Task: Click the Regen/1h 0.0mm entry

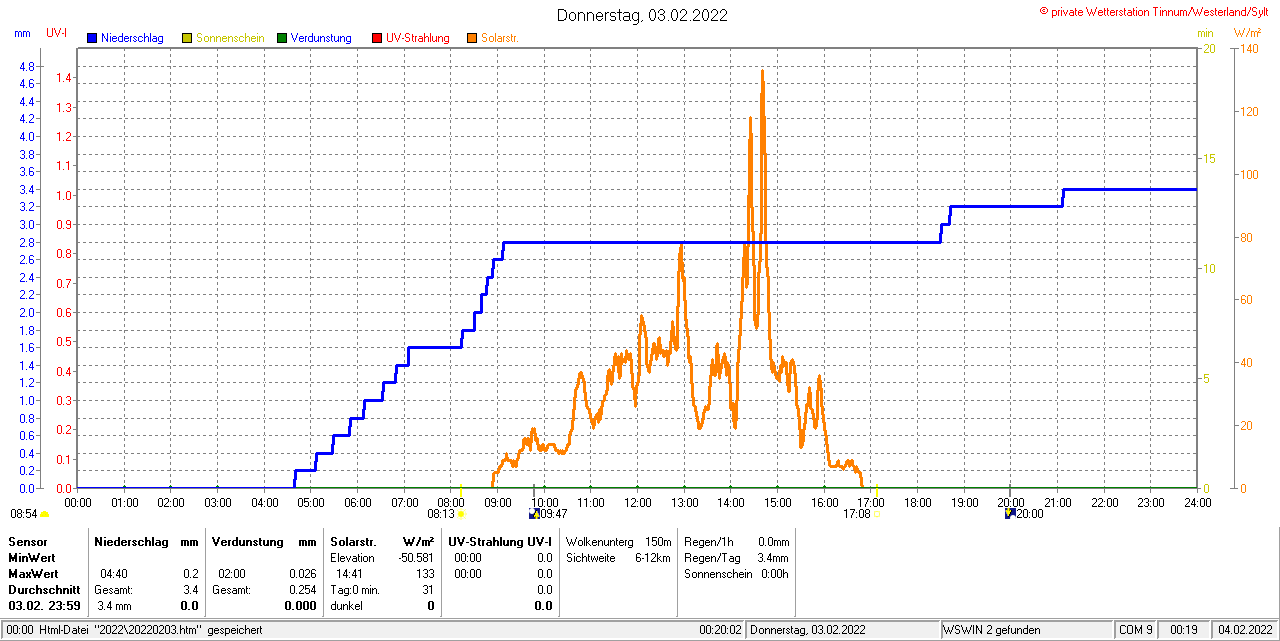Action: 737,541
